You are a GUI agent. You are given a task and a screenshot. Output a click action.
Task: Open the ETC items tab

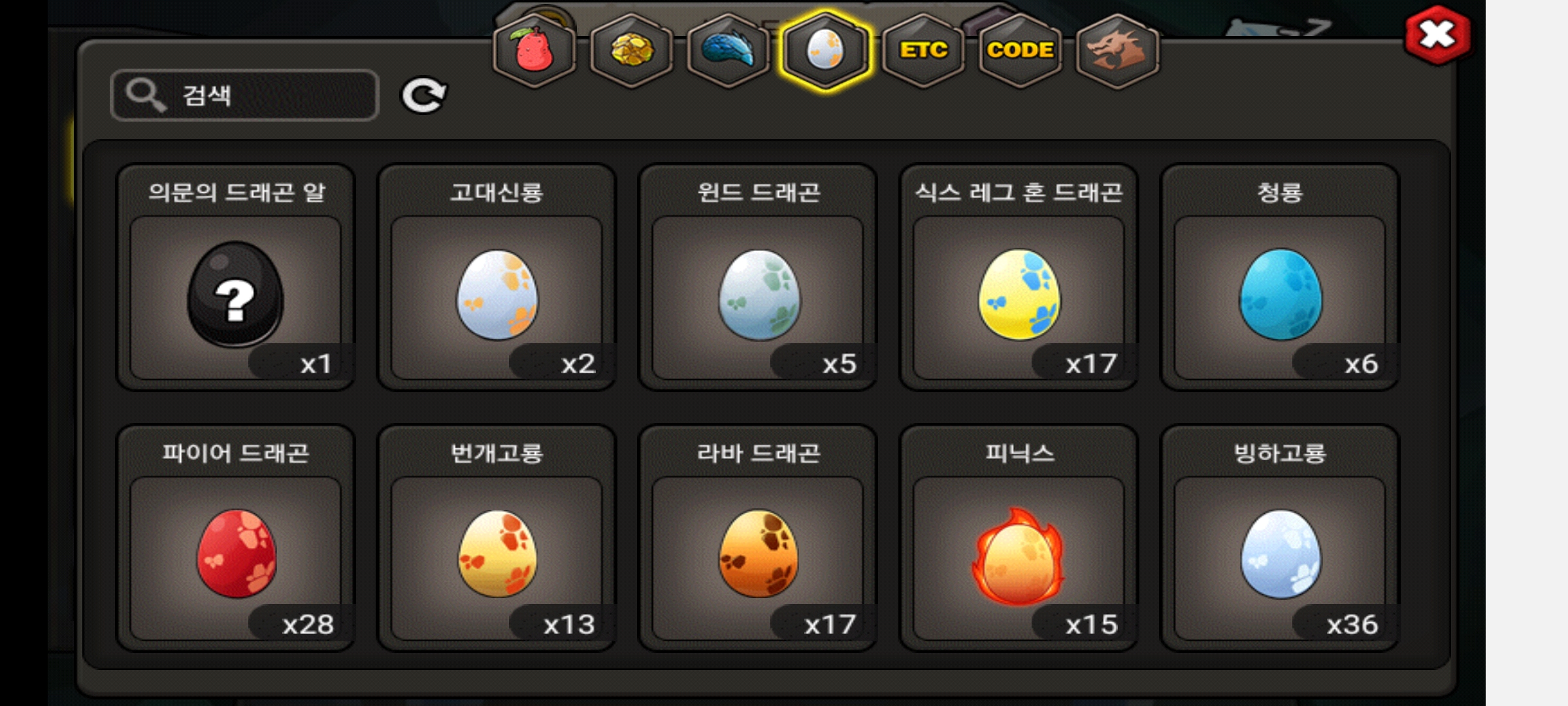click(923, 51)
